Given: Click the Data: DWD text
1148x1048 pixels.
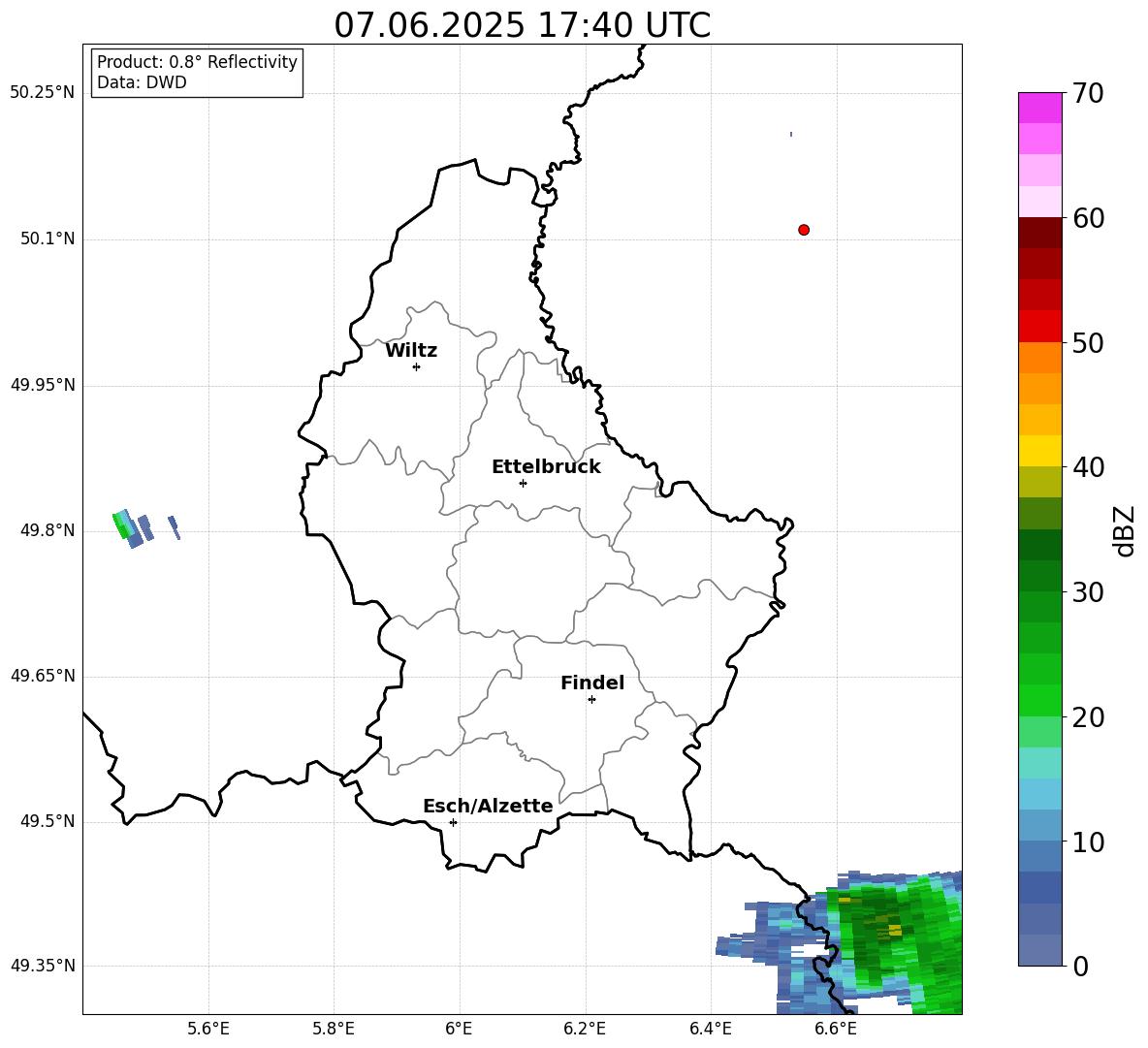Looking at the screenshot, I should [x=142, y=82].
